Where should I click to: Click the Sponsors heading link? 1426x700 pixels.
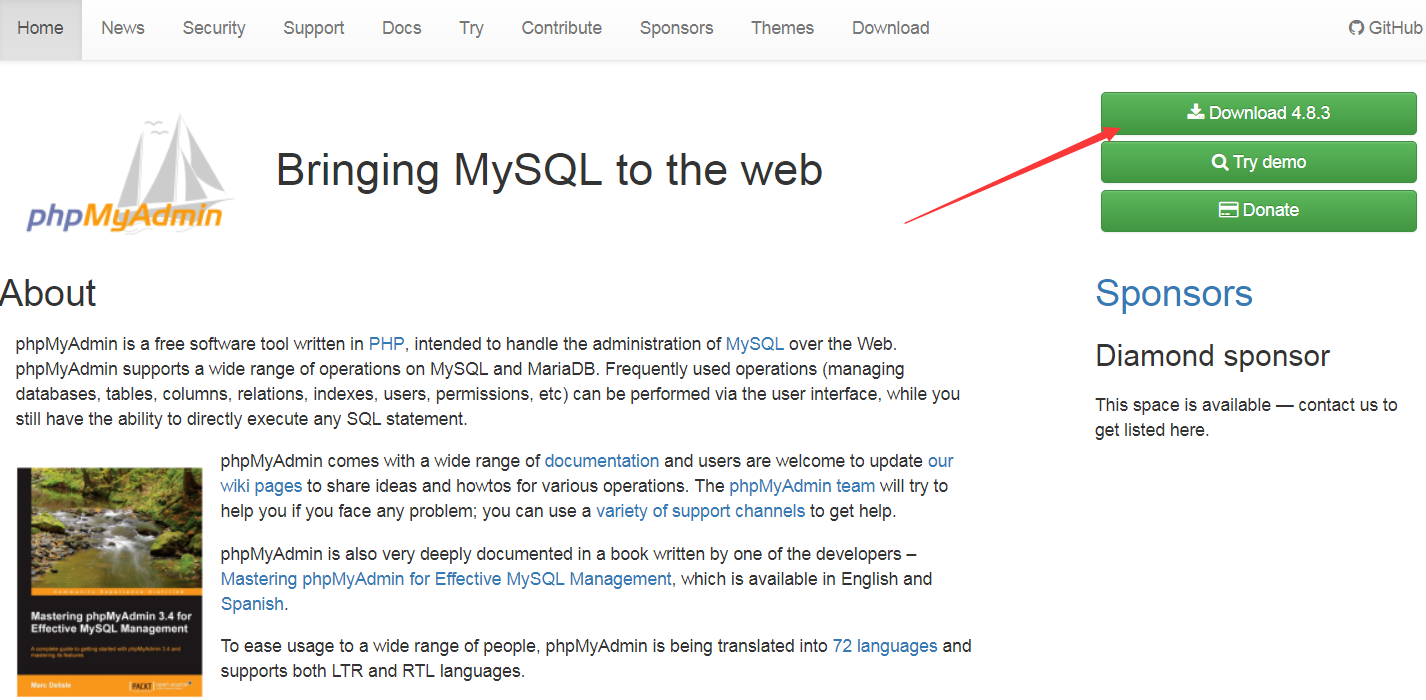pyautogui.click(x=1174, y=293)
